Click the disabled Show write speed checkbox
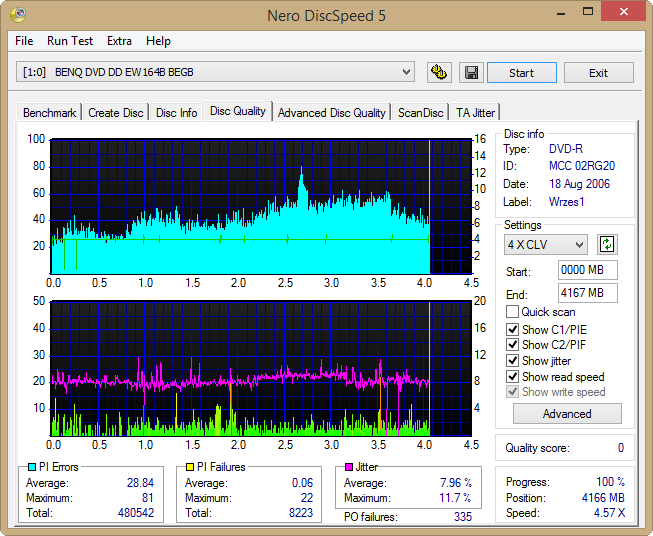 pyautogui.click(x=512, y=392)
